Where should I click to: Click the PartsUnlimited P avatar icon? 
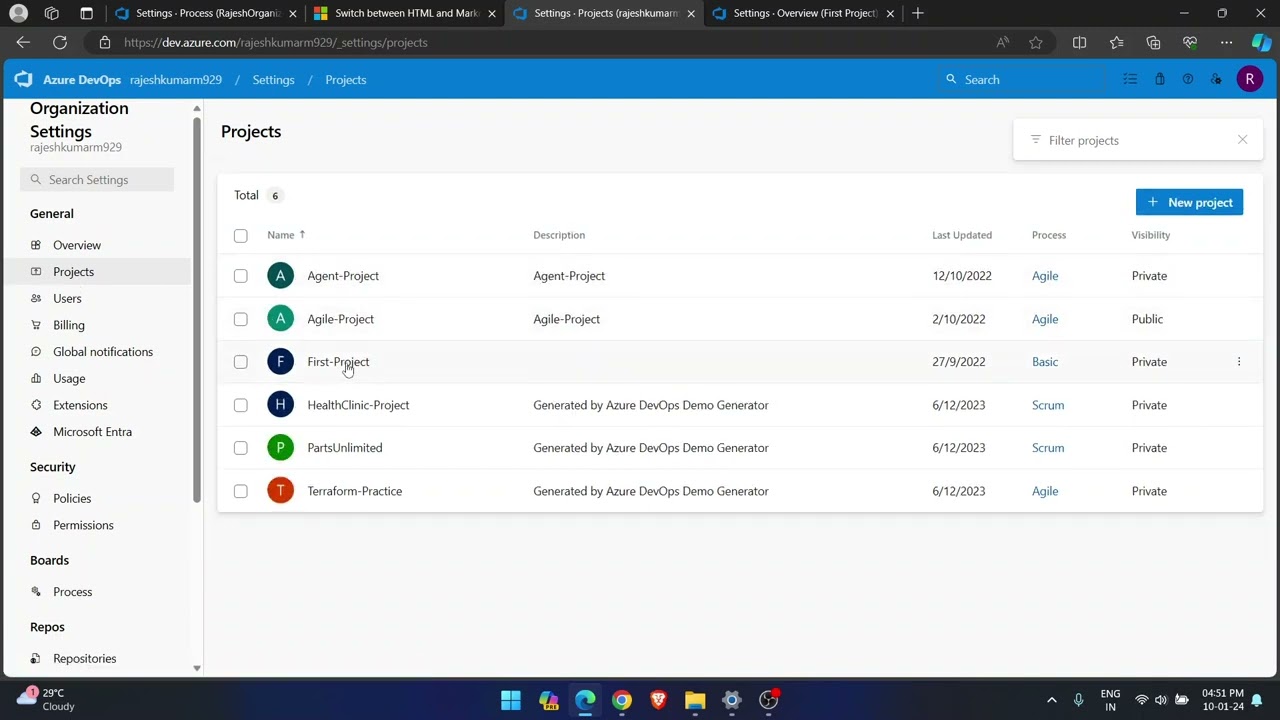280,448
